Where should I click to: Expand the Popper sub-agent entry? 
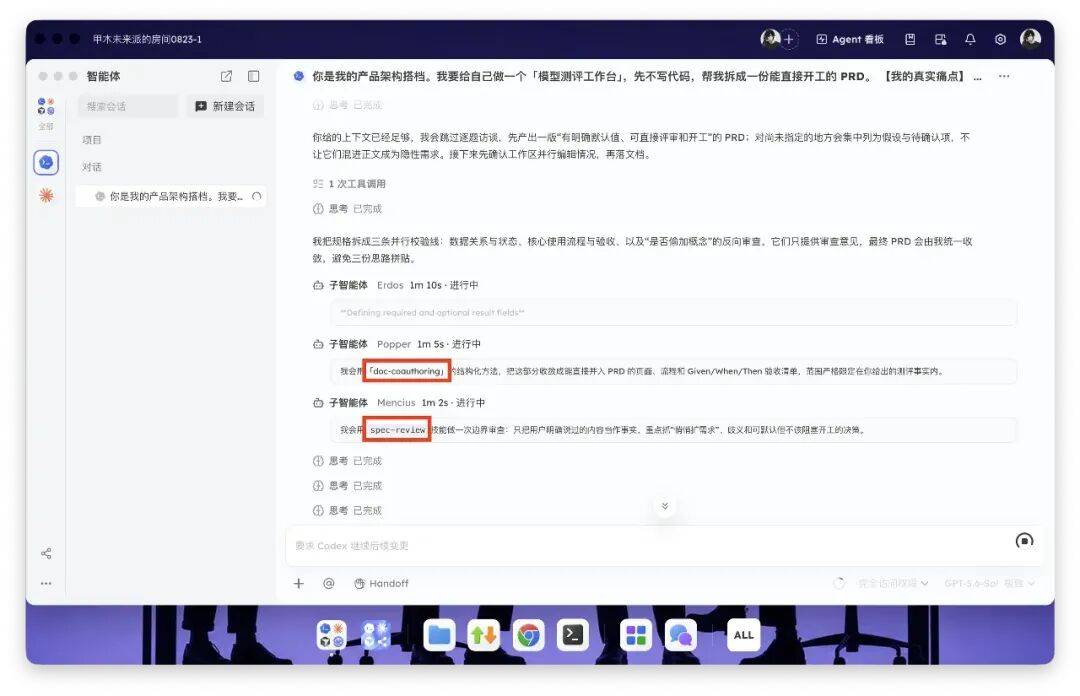click(397, 344)
